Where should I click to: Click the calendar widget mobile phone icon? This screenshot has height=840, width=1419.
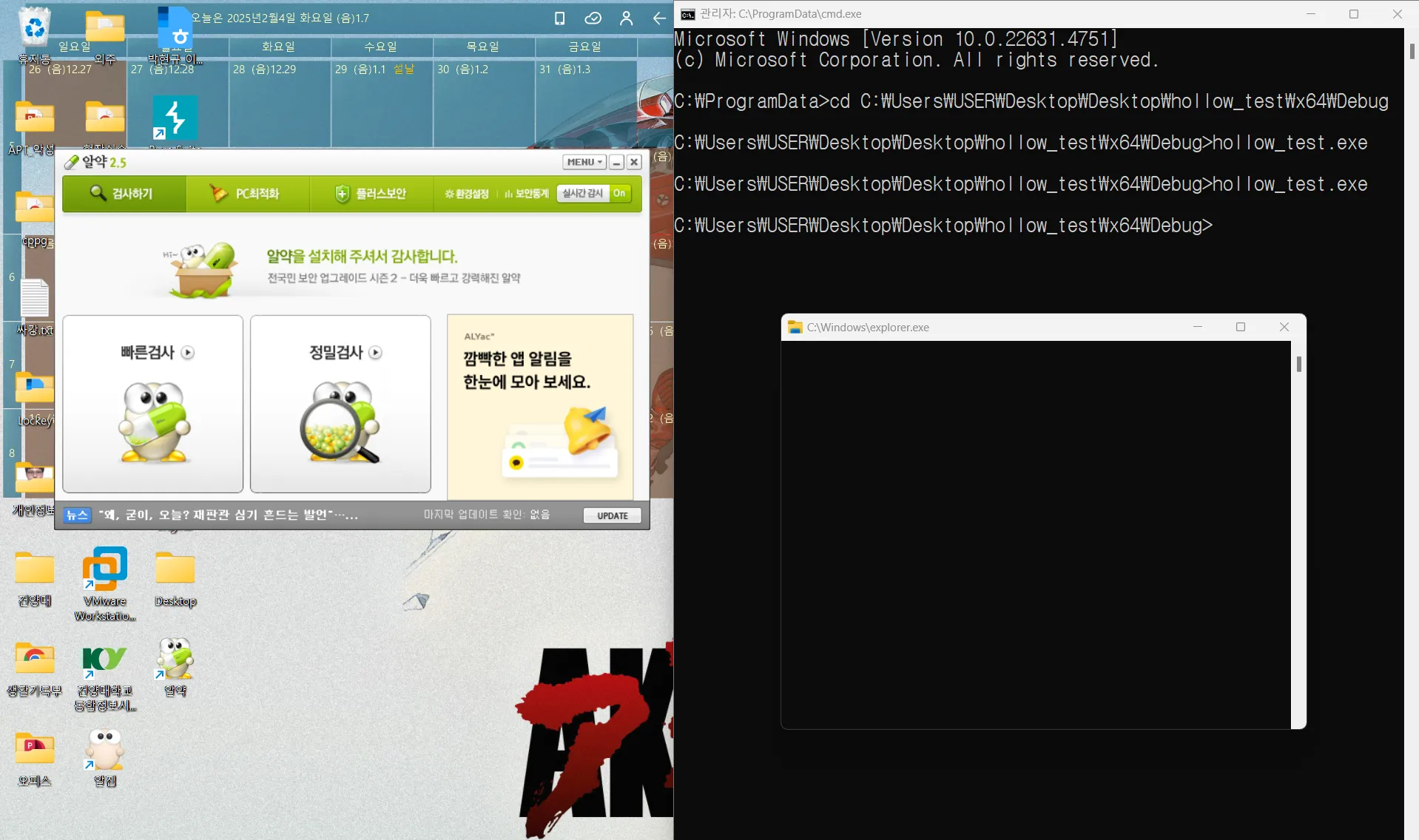click(560, 18)
